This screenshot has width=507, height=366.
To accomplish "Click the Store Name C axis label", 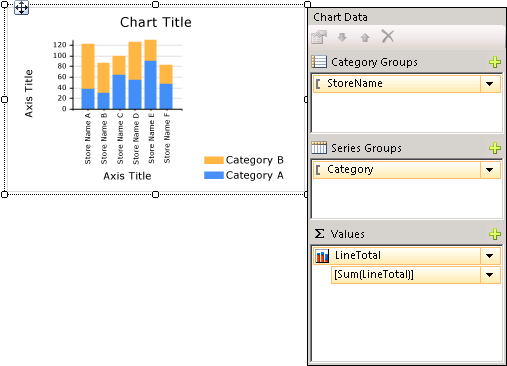I will pos(120,138).
